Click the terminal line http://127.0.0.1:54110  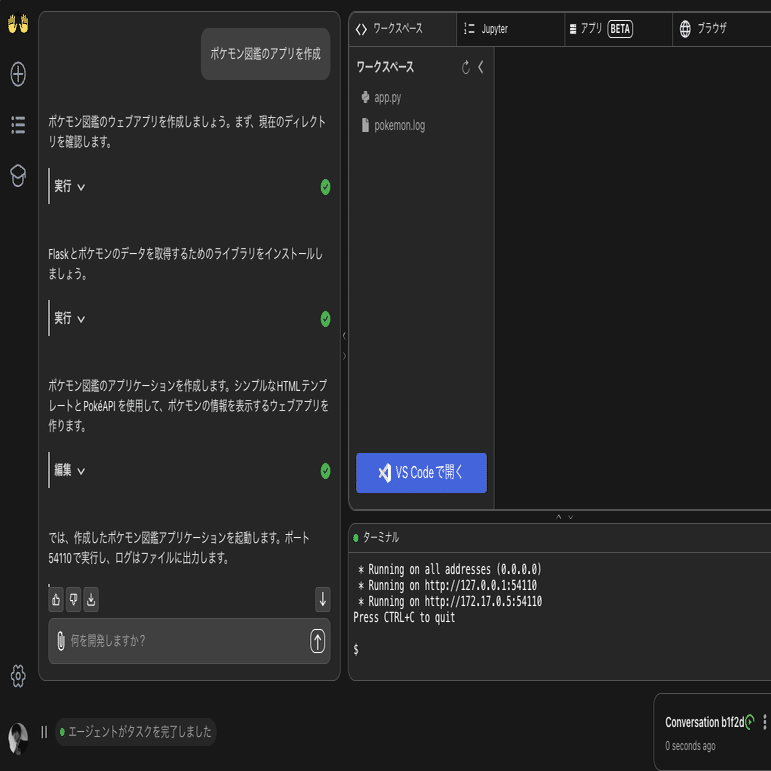tap(480, 586)
